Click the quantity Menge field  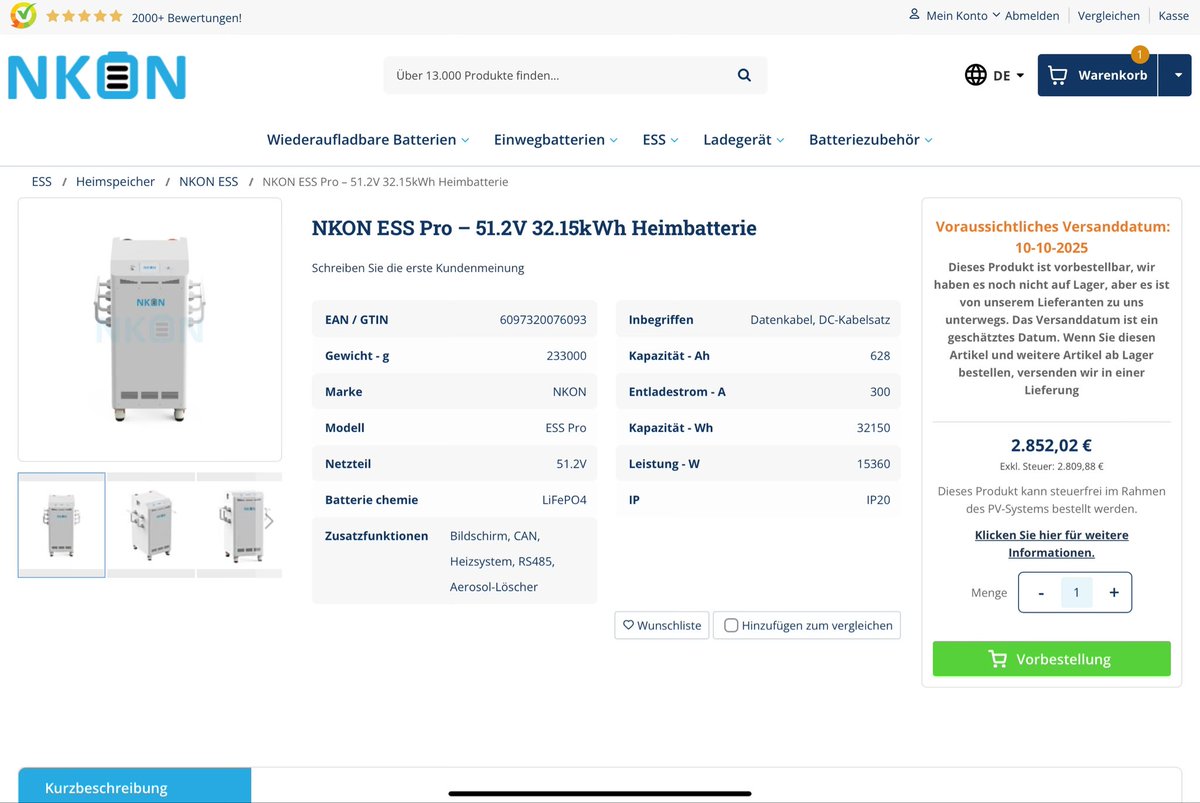(1076, 592)
